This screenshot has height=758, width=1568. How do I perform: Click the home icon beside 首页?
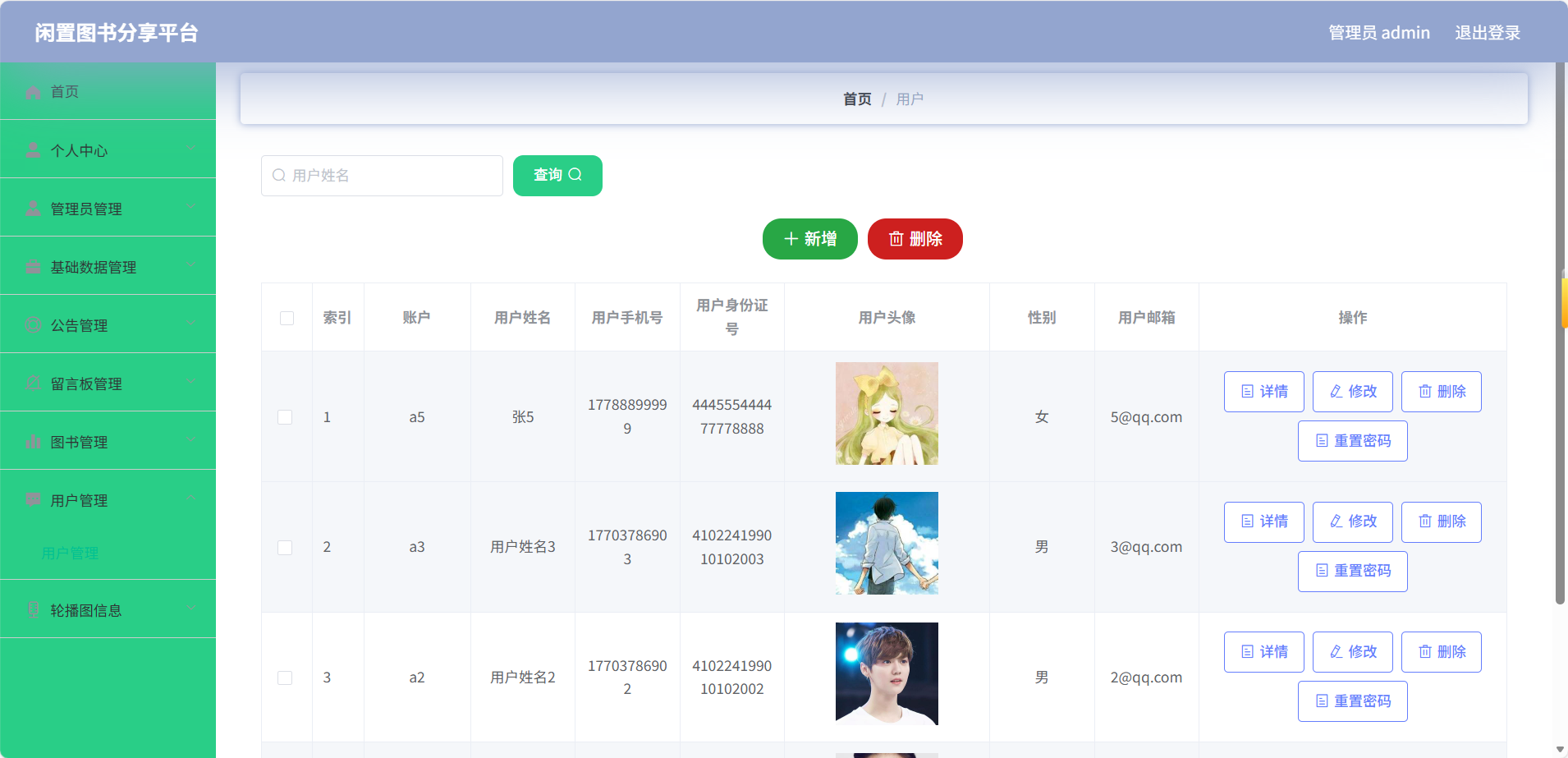click(33, 92)
